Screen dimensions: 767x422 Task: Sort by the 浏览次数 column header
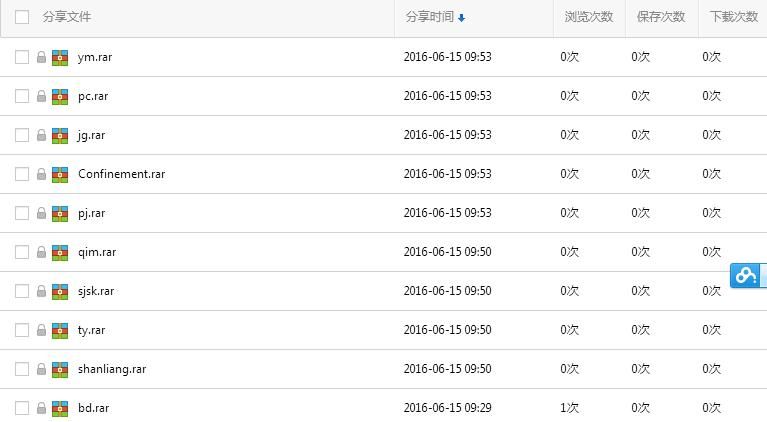coord(588,17)
